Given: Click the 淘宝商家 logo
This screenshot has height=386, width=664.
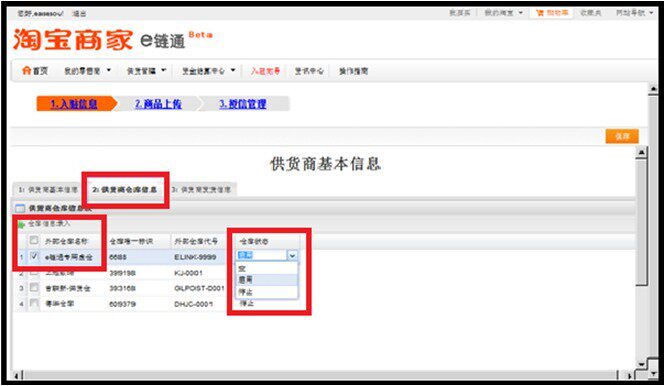Looking at the screenshot, I should (72, 40).
